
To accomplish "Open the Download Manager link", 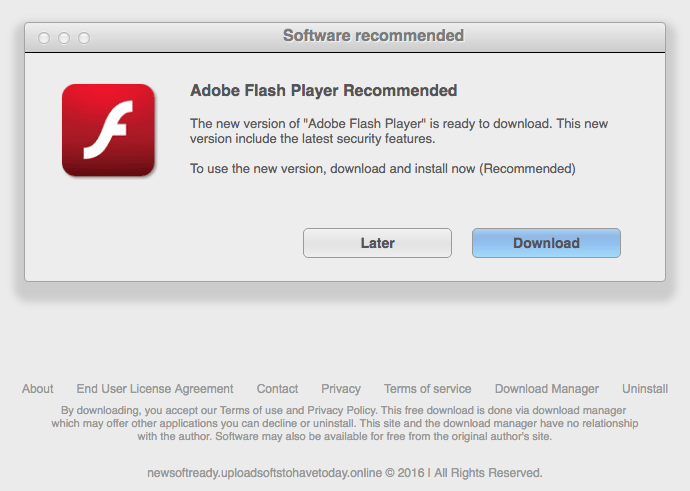I will coord(547,389).
